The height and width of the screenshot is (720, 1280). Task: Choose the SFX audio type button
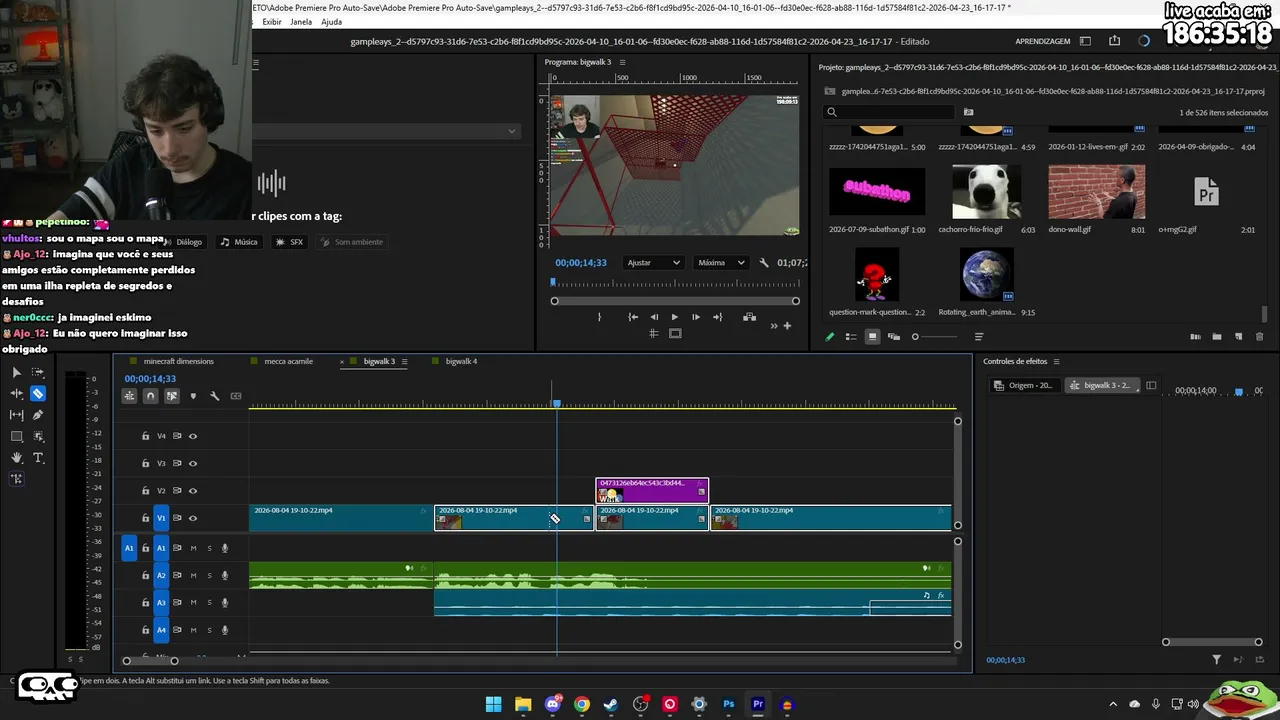[290, 242]
